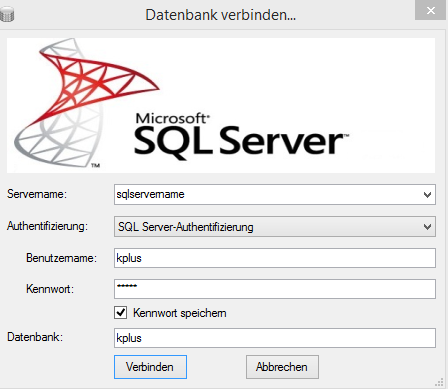Click the Servername label text
Viewport: 448px width, 389px height.
point(37,194)
